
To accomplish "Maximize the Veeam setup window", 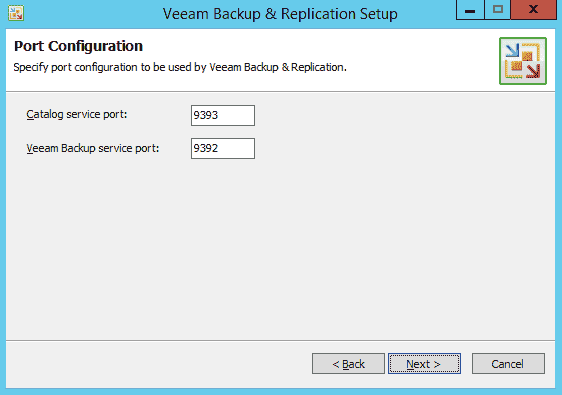I will [x=497, y=10].
